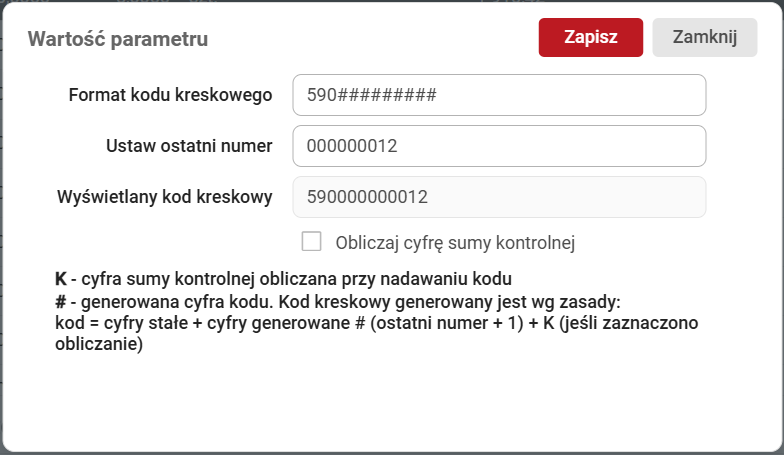Click the word 'obliczanie)' in the help text
The image size is (784, 455).
click(x=99, y=346)
